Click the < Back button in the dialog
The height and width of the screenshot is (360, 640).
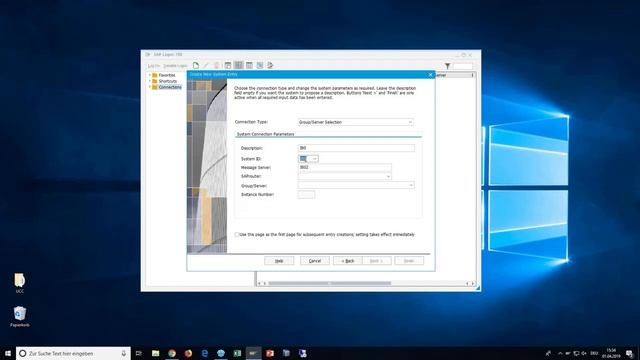[x=347, y=260]
